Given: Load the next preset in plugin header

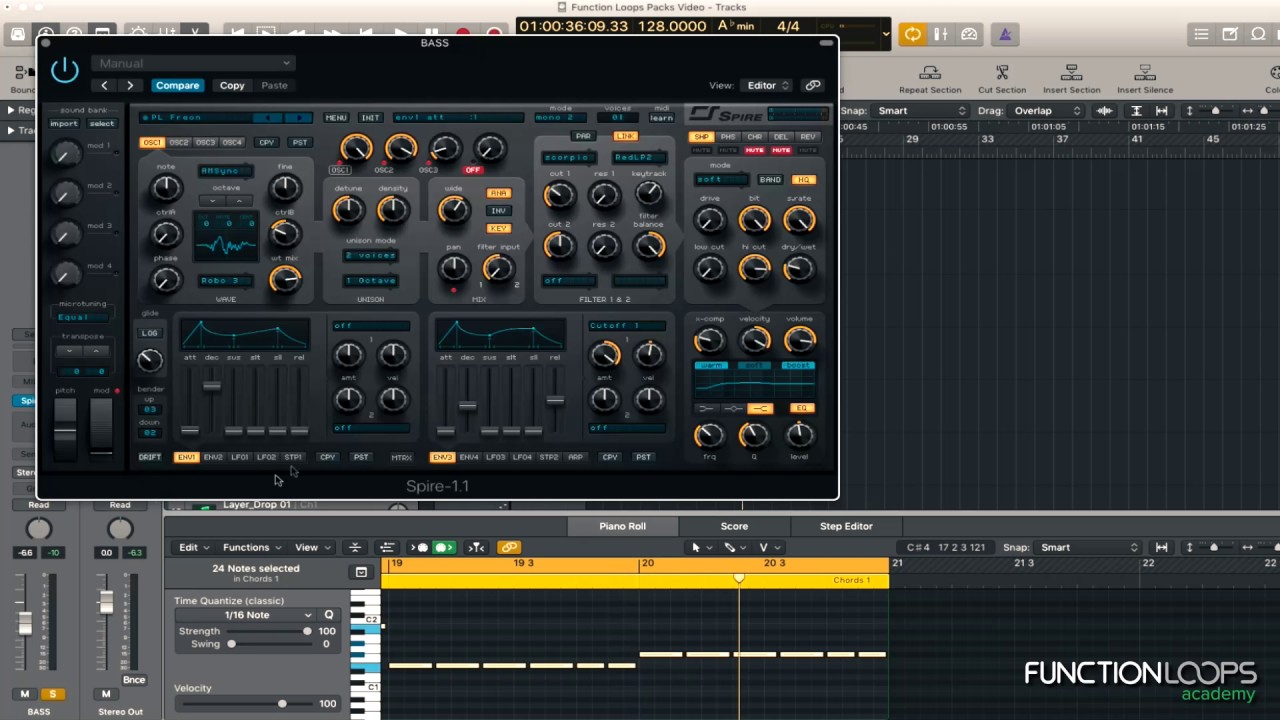Looking at the screenshot, I should pos(130,86).
